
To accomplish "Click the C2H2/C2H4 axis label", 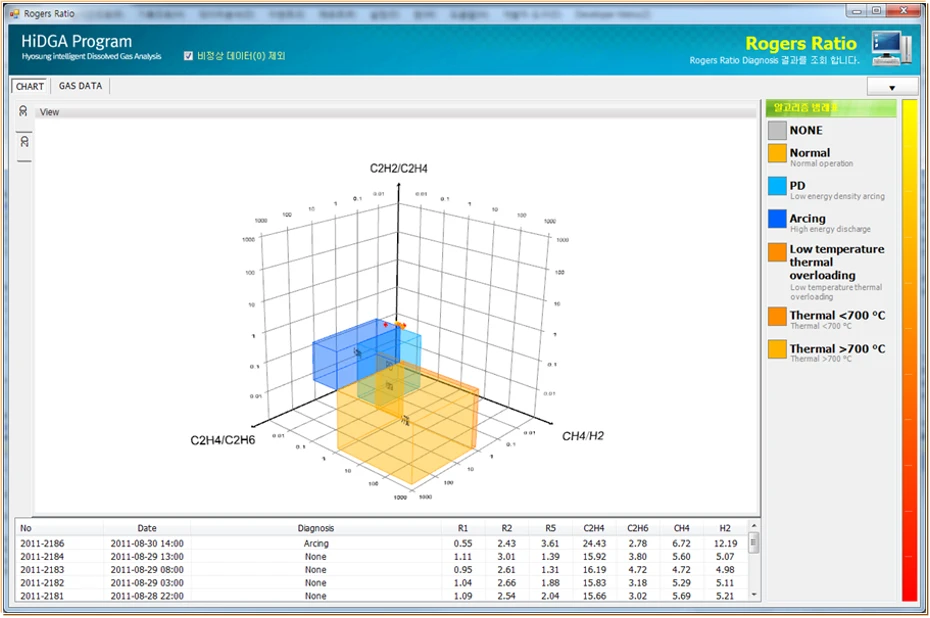I will 399,168.
